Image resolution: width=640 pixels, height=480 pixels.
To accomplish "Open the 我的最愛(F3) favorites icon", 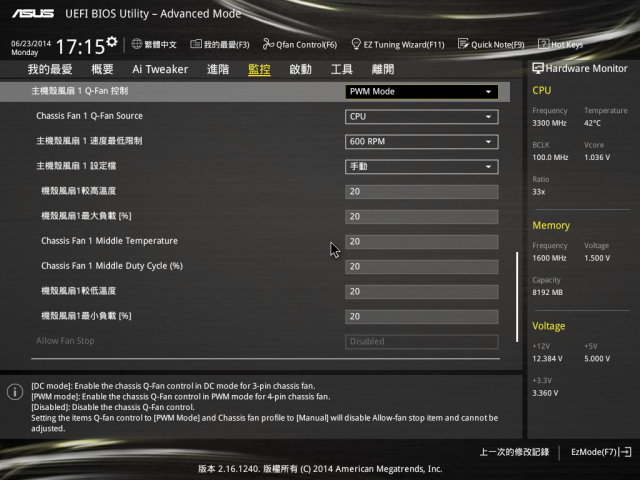I will tap(196, 44).
